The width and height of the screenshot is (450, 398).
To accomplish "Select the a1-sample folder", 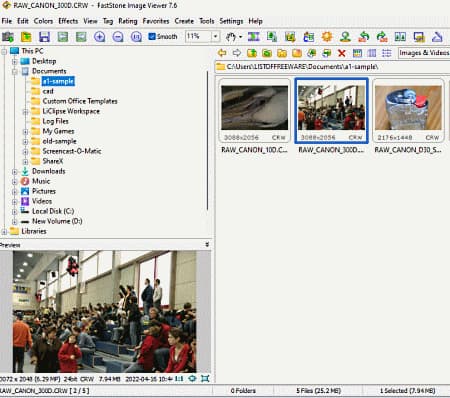I will pos(58,81).
